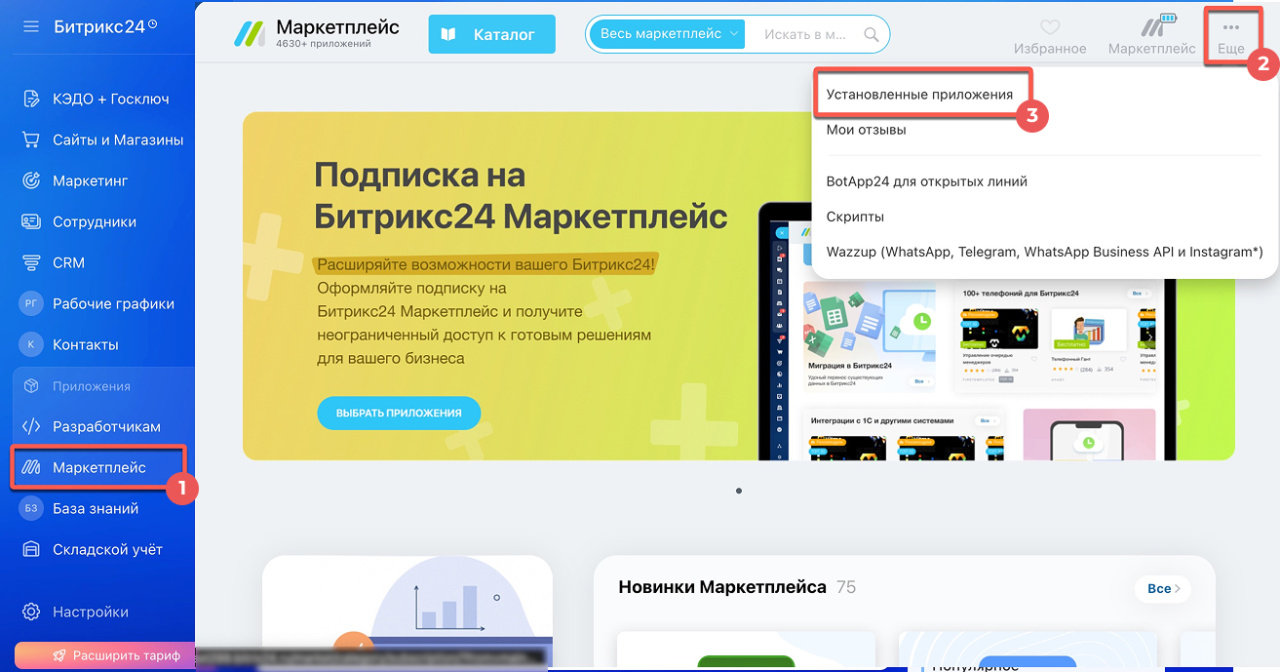Open База знаний in sidebar
The height and width of the screenshot is (672, 1280).
(x=95, y=509)
